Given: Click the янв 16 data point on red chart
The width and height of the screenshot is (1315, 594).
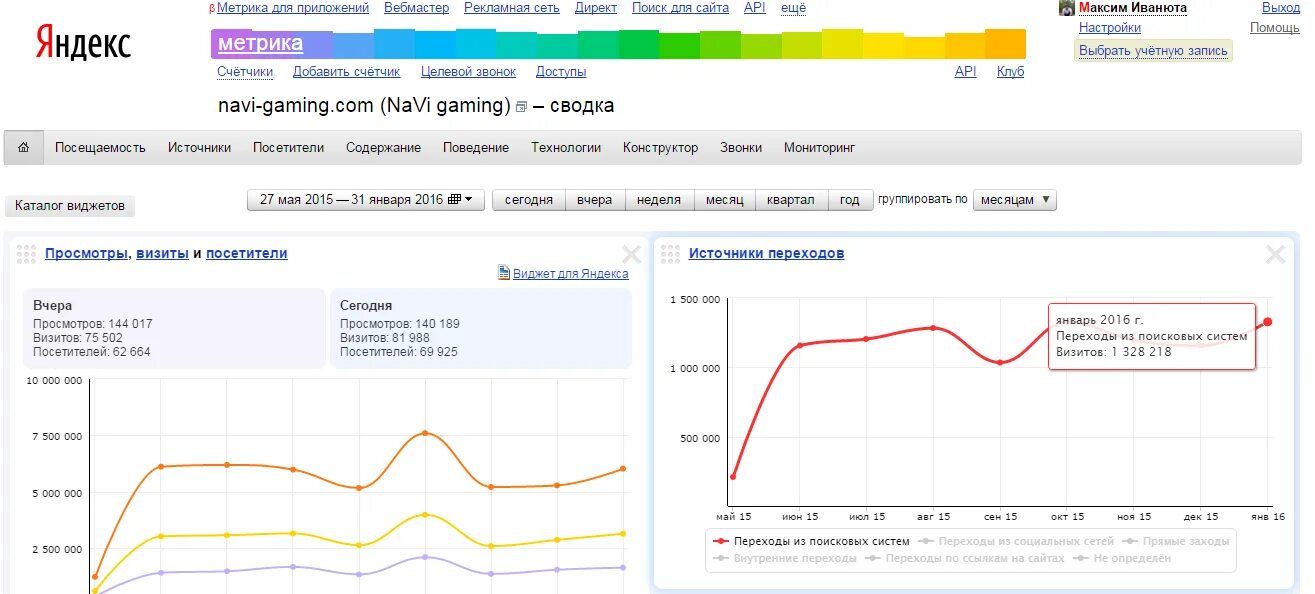Looking at the screenshot, I should [1268, 322].
